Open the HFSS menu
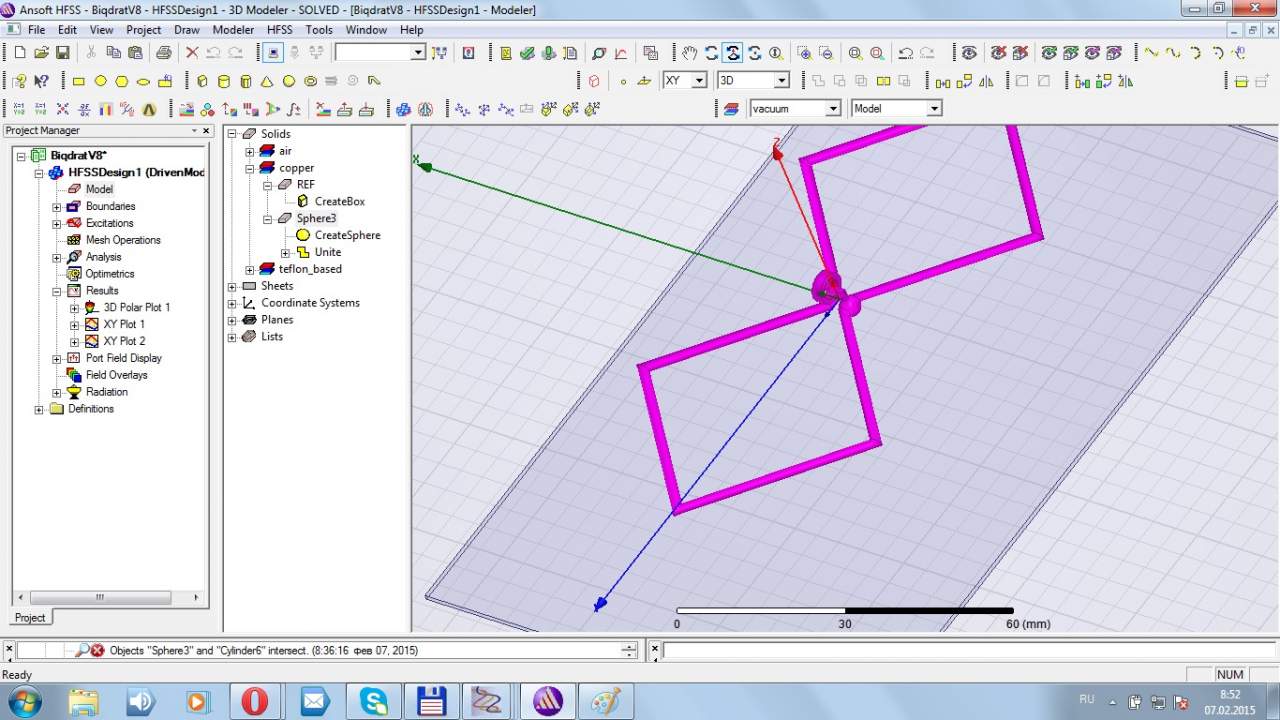The image size is (1280, 720). click(x=280, y=30)
